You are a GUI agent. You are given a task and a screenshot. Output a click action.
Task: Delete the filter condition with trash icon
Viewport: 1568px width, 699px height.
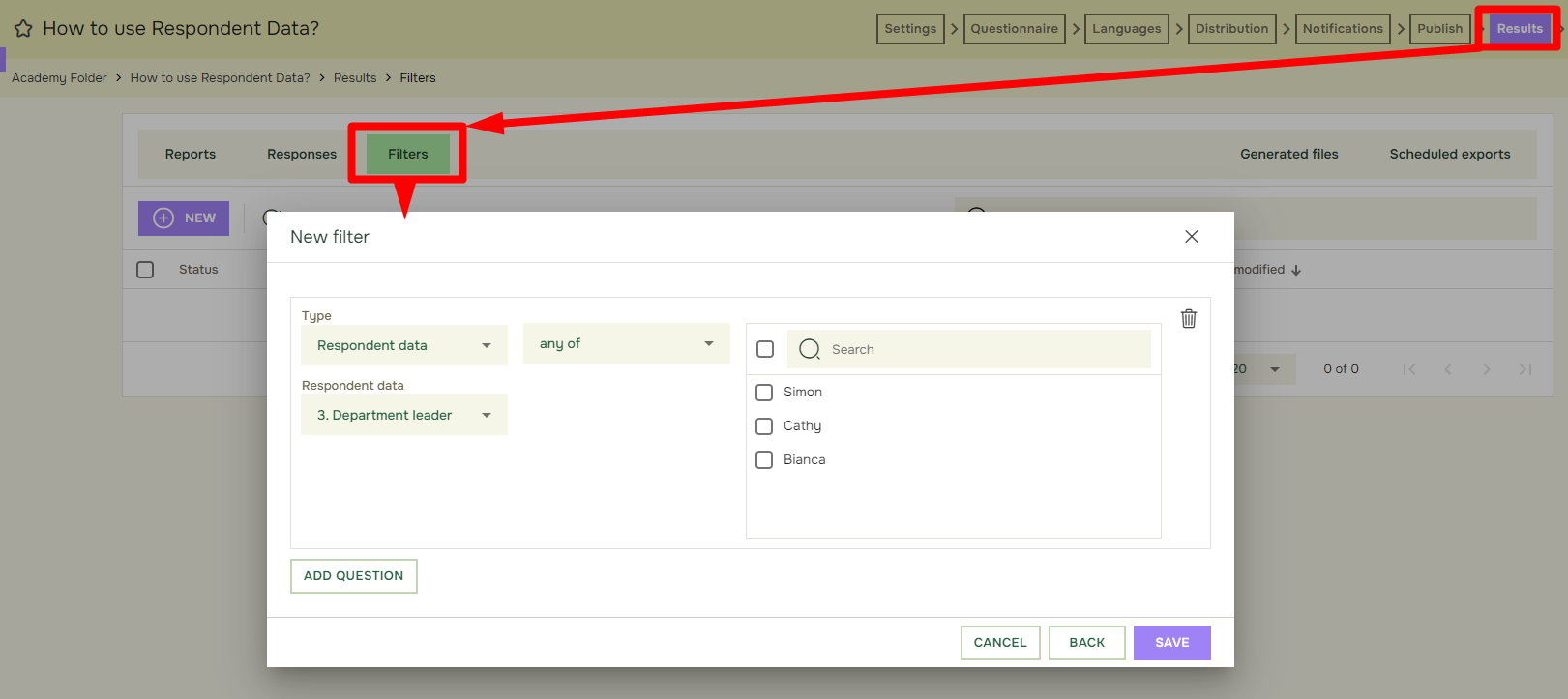pos(1189,318)
